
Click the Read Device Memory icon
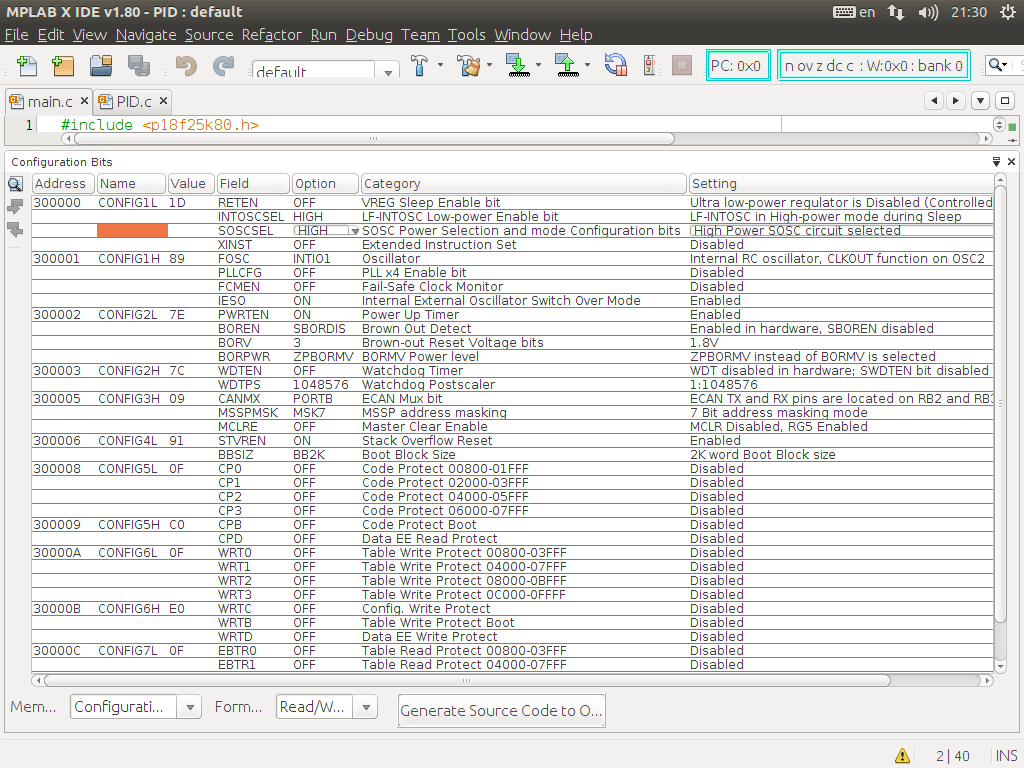click(567, 65)
